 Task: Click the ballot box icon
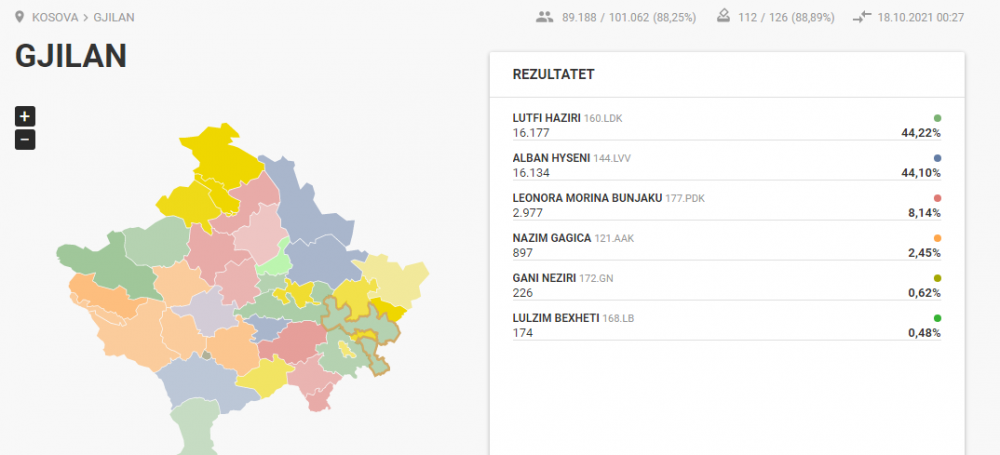[x=723, y=17]
